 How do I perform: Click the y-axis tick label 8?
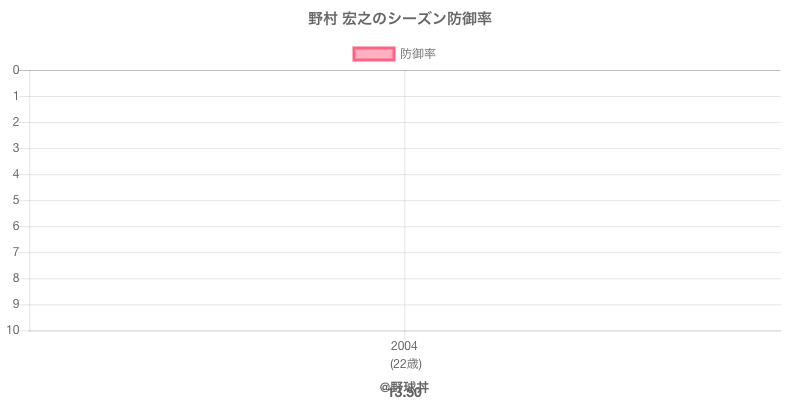pos(16,278)
